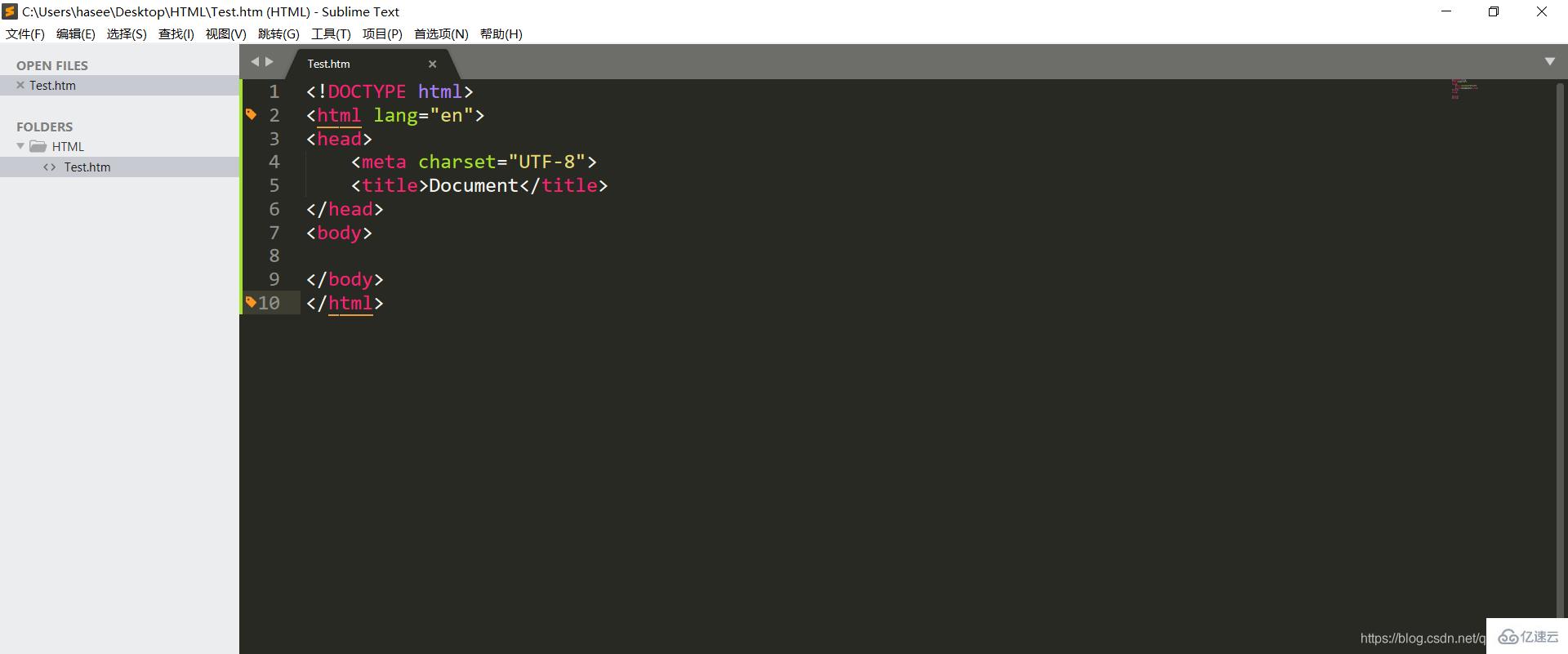Open the 视图(V) menu
Image resolution: width=1568 pixels, height=654 pixels.
(x=225, y=33)
